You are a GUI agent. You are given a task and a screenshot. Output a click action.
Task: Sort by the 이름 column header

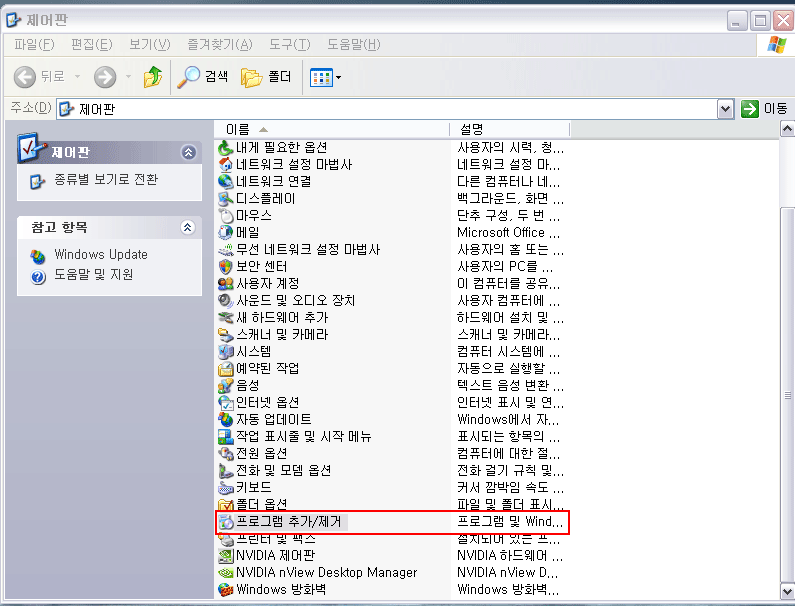(332, 130)
